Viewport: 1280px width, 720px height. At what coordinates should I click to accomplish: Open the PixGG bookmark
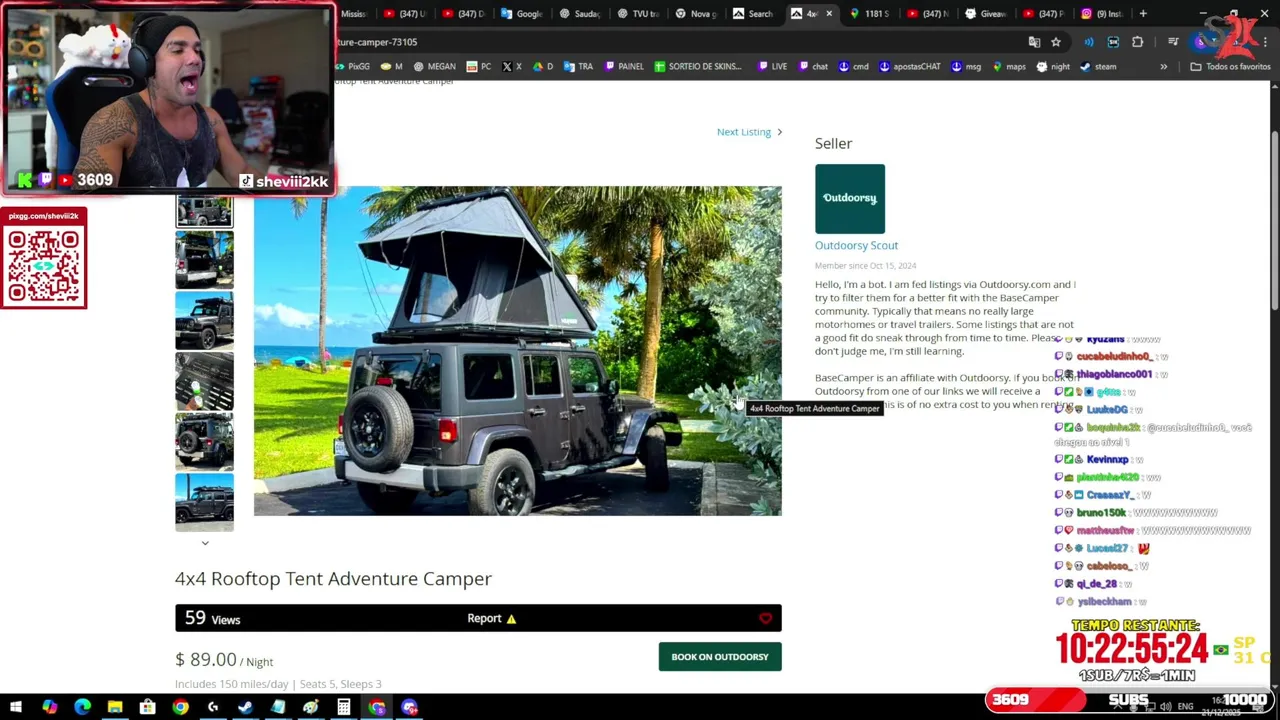click(x=352, y=67)
